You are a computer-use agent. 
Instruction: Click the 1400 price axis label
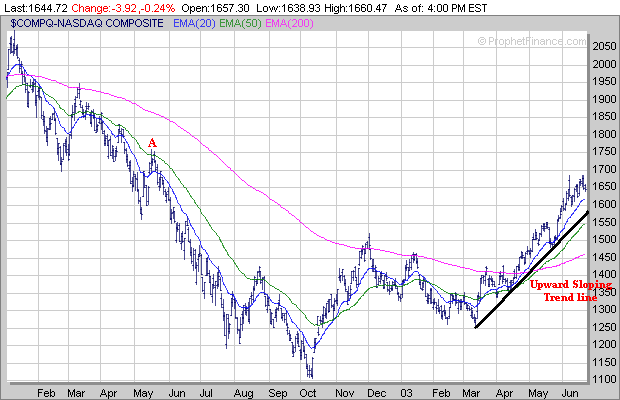[604, 274]
